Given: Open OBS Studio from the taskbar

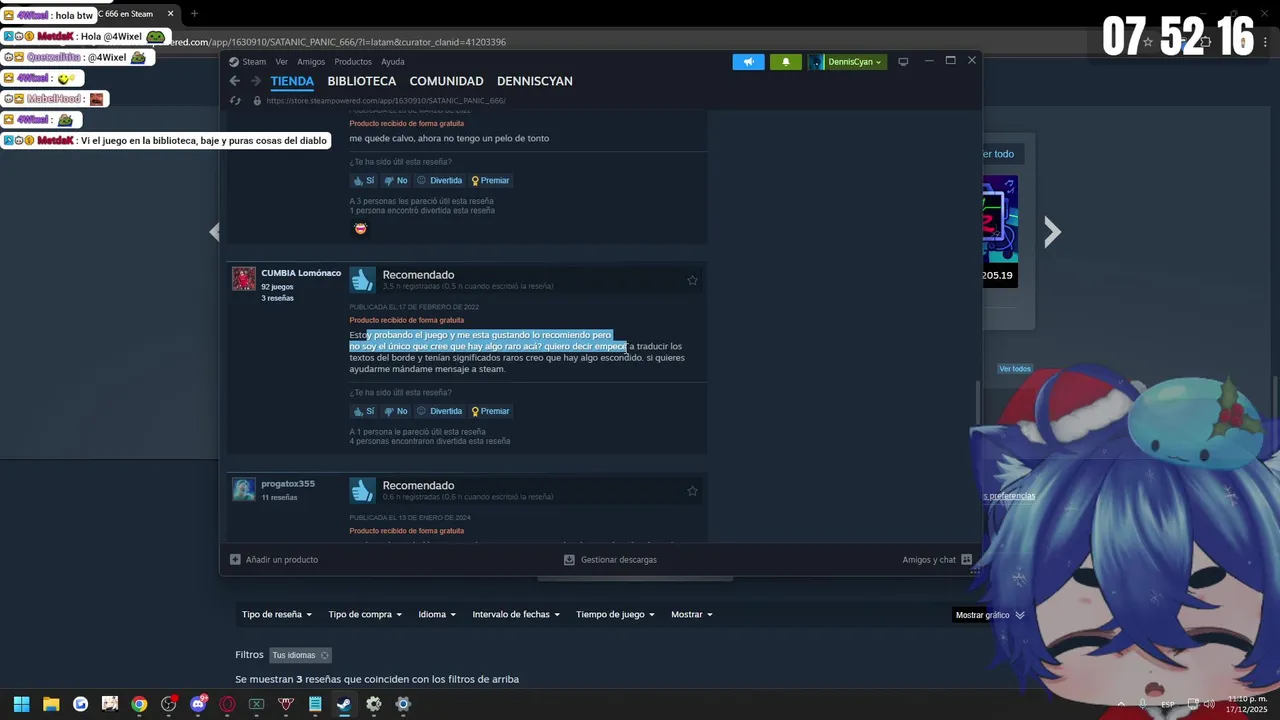Looking at the screenshot, I should point(168,704).
